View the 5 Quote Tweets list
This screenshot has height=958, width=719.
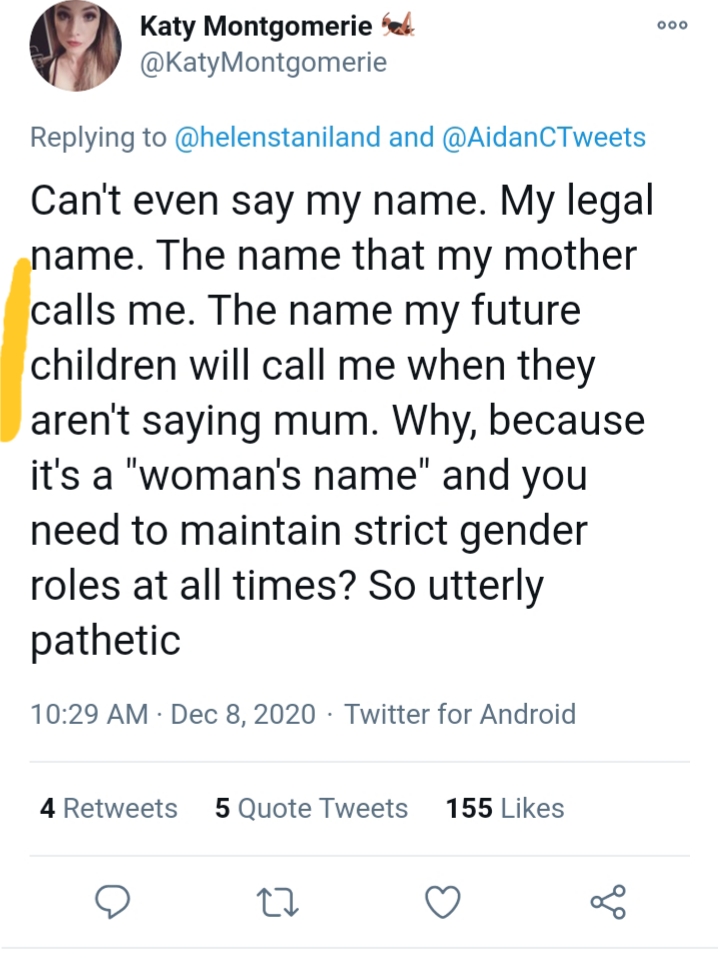pos(311,808)
